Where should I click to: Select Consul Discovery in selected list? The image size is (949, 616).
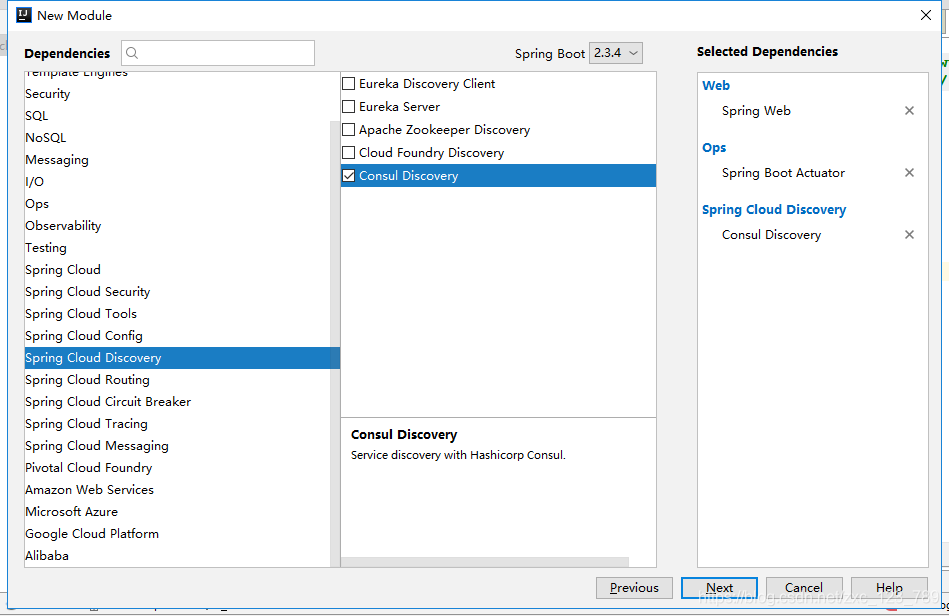[771, 235]
